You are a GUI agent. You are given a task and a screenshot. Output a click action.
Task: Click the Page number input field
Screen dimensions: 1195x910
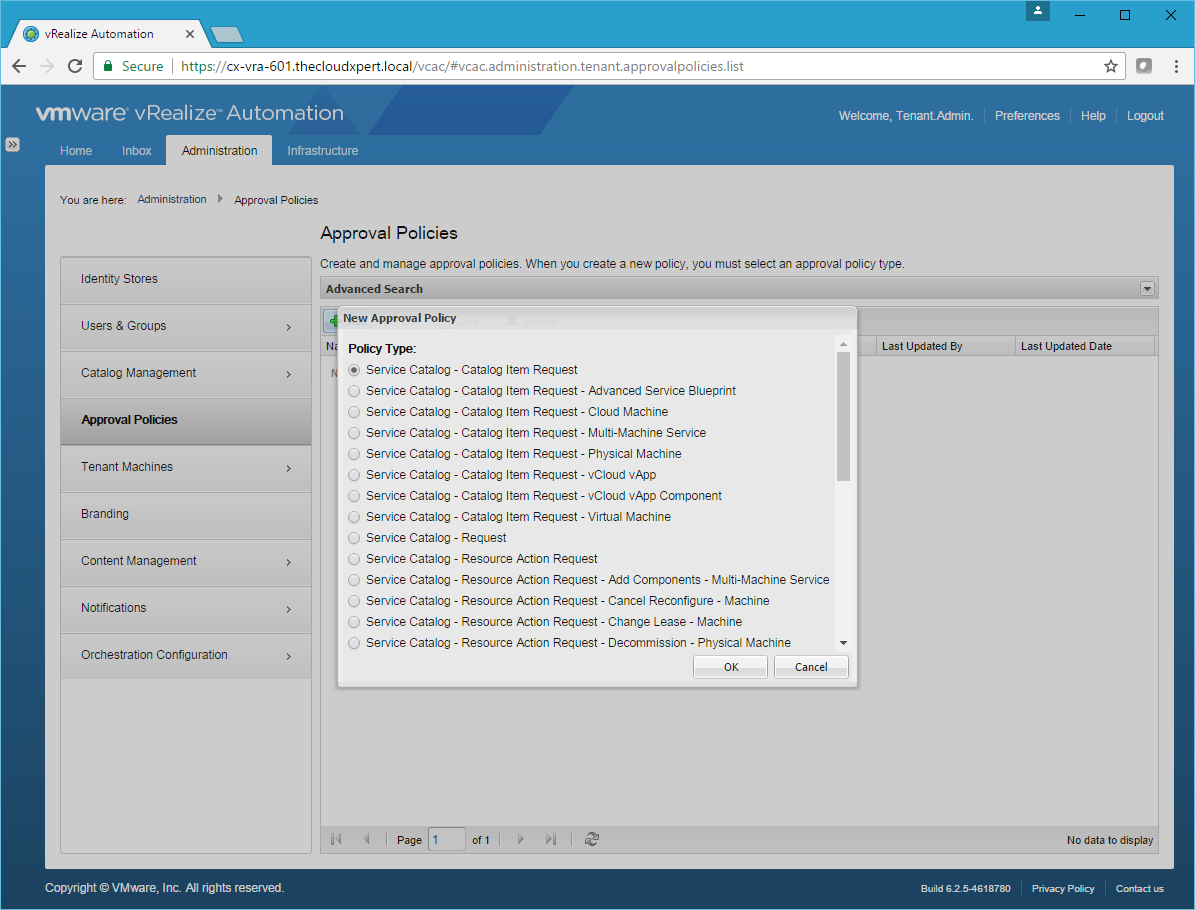click(446, 840)
